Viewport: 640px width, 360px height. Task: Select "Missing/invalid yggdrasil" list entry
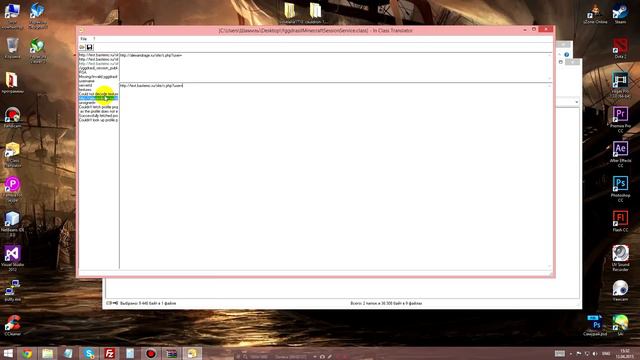98,77
